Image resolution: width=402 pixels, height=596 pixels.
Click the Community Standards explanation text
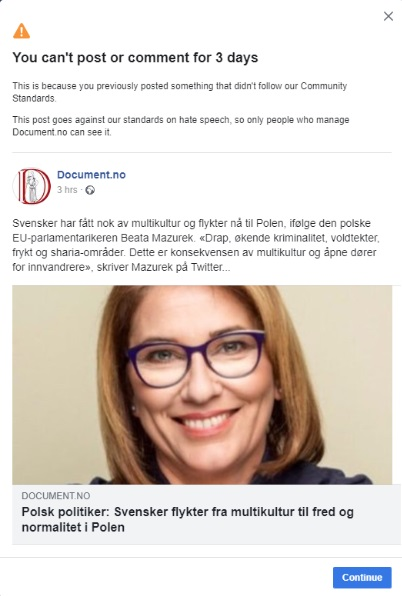(180, 92)
